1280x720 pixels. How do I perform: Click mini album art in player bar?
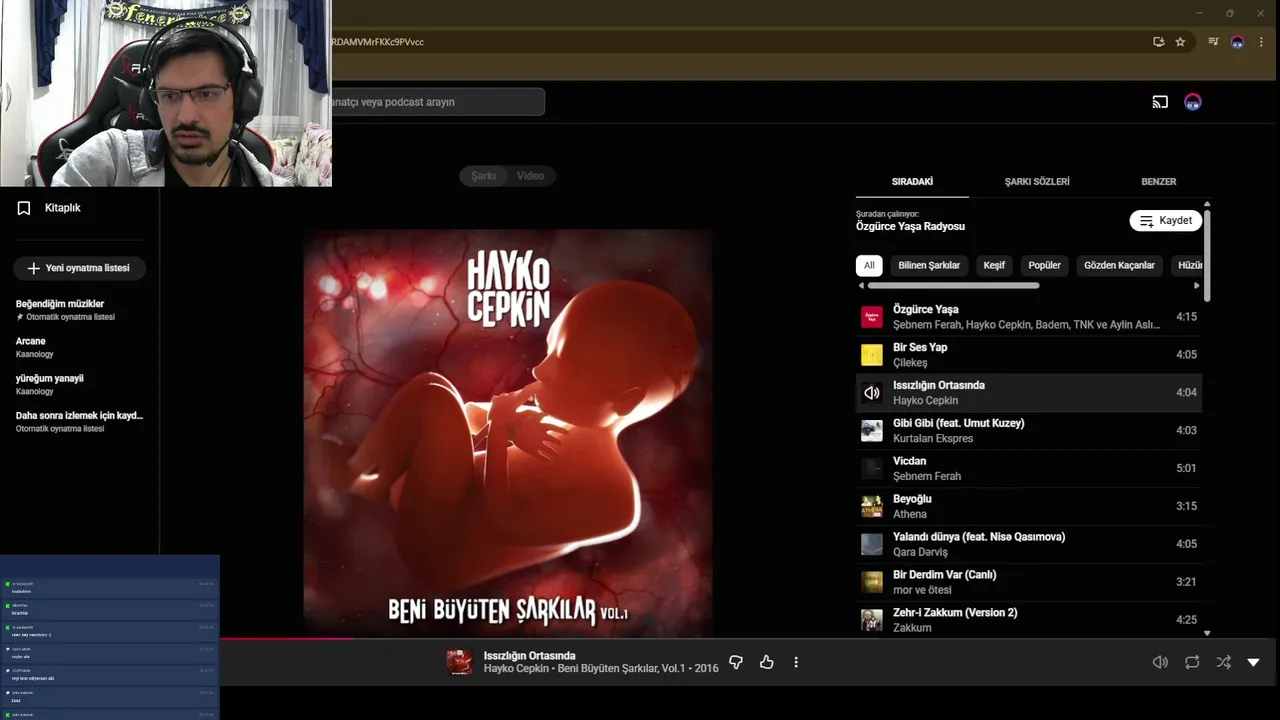[459, 662]
